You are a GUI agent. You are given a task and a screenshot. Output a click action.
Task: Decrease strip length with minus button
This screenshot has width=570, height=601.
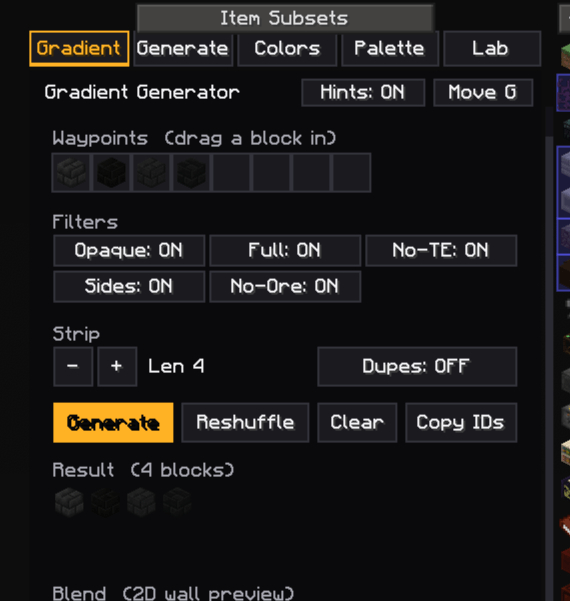tap(73, 366)
